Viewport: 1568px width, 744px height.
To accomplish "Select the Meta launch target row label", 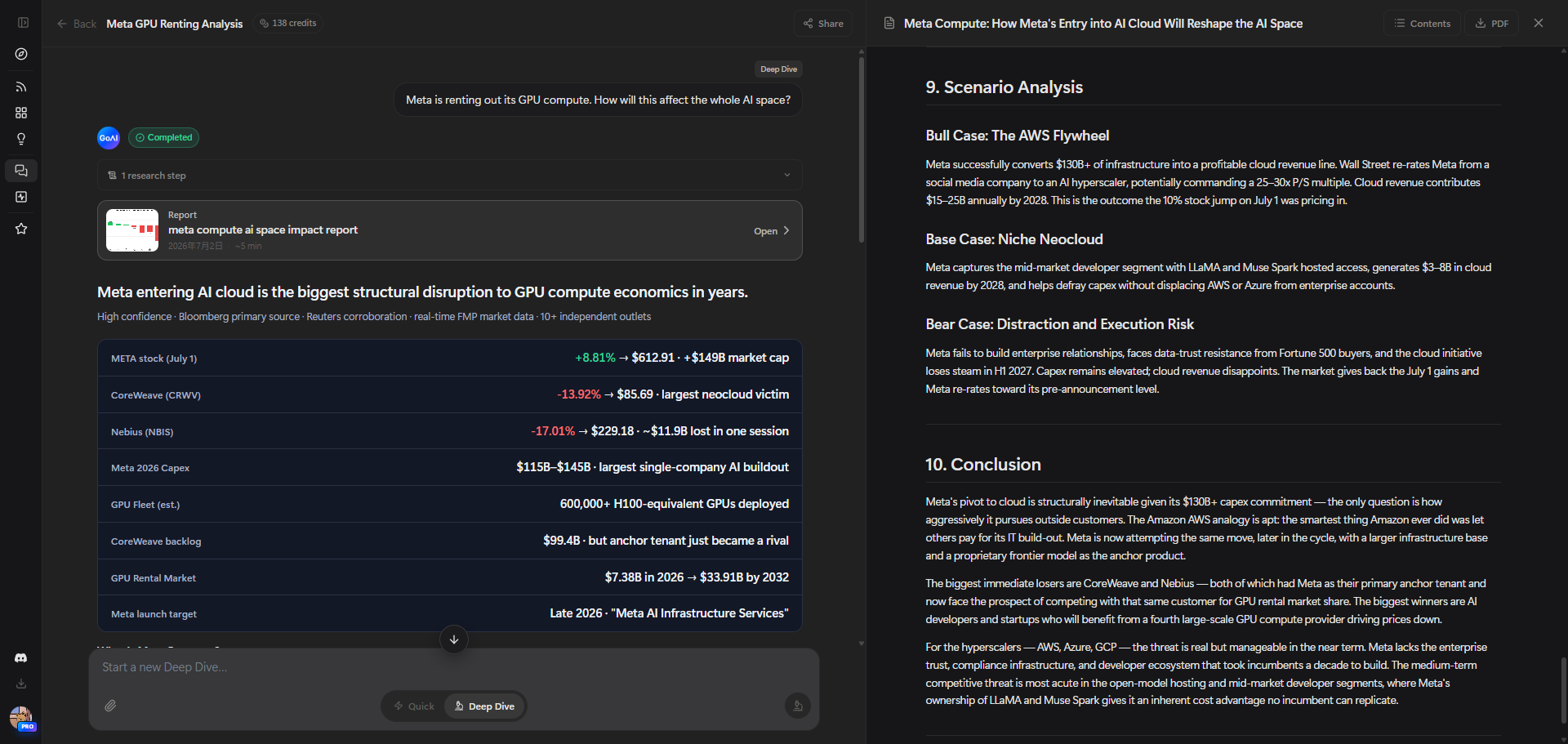I will click(x=154, y=614).
